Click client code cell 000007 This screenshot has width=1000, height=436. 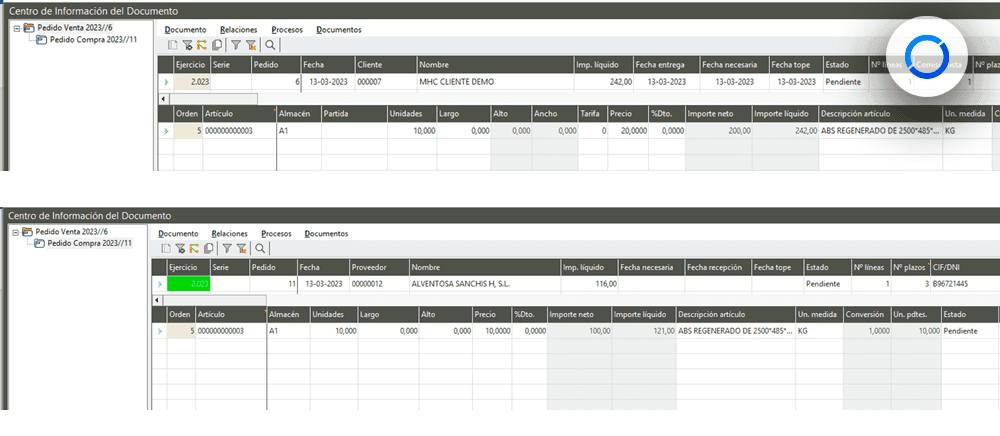[386, 82]
